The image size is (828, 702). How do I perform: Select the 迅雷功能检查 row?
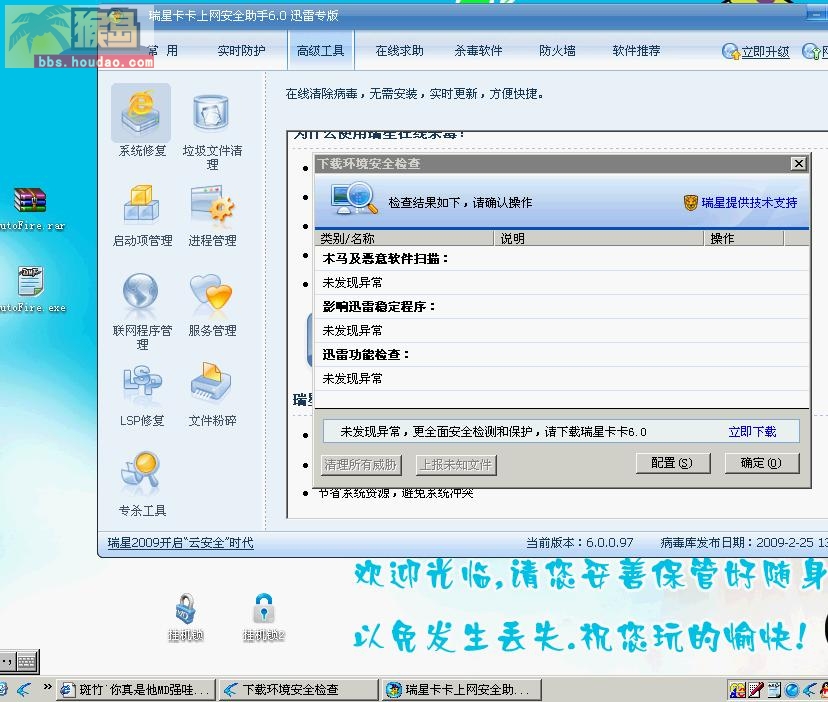pyautogui.click(x=562, y=354)
